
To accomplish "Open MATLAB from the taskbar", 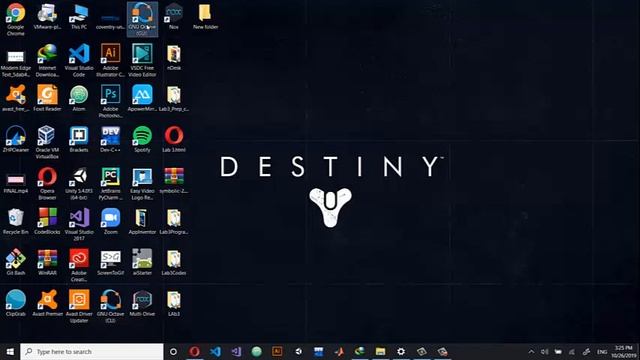I will tap(339, 351).
